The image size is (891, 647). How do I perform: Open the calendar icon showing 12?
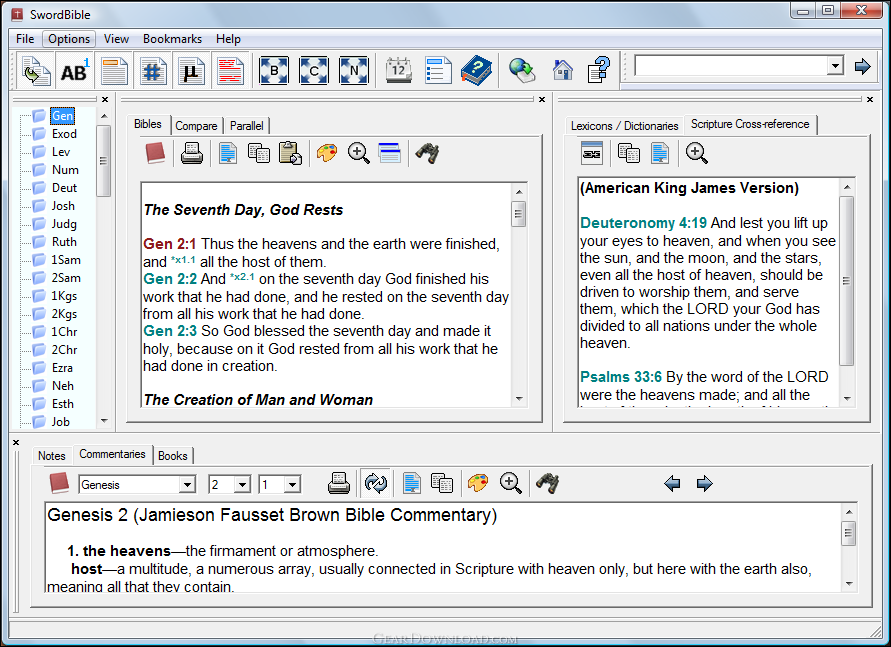tap(398, 70)
